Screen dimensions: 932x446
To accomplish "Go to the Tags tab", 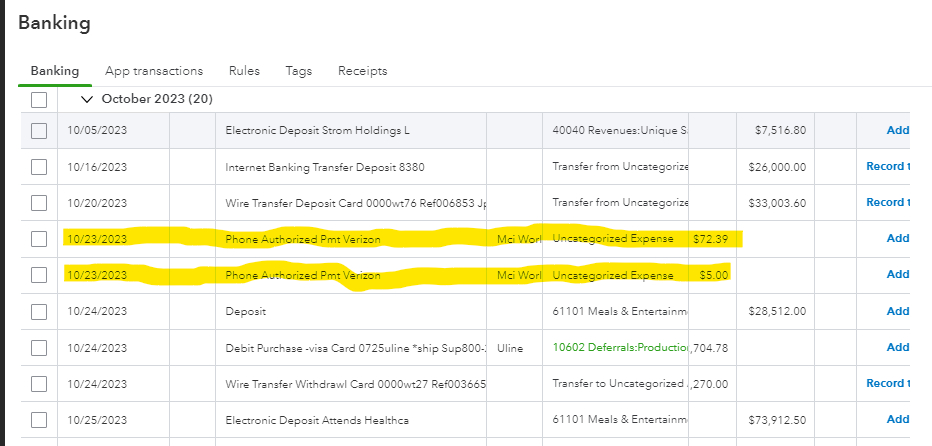I will [x=298, y=71].
